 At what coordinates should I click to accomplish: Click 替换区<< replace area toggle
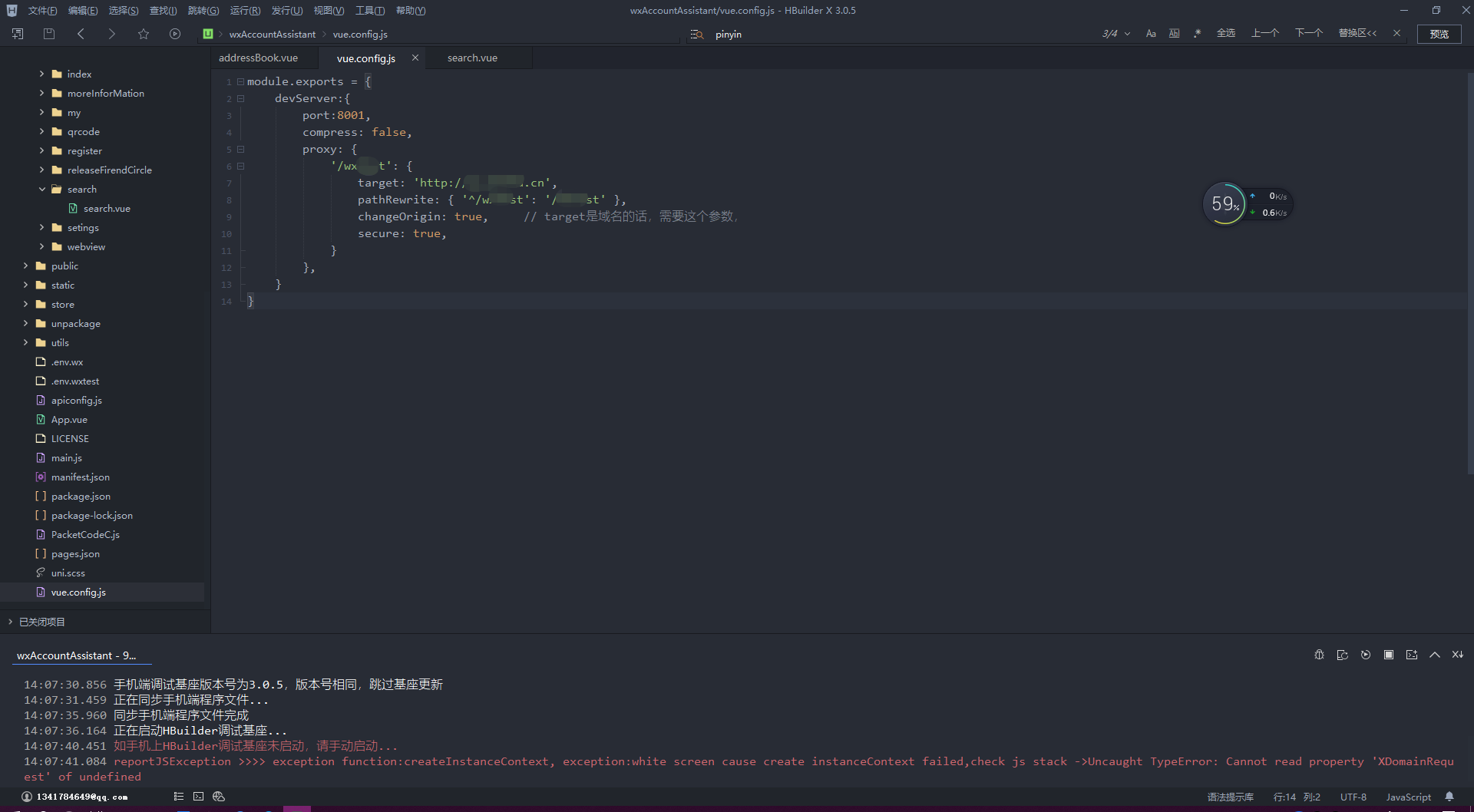[1357, 33]
